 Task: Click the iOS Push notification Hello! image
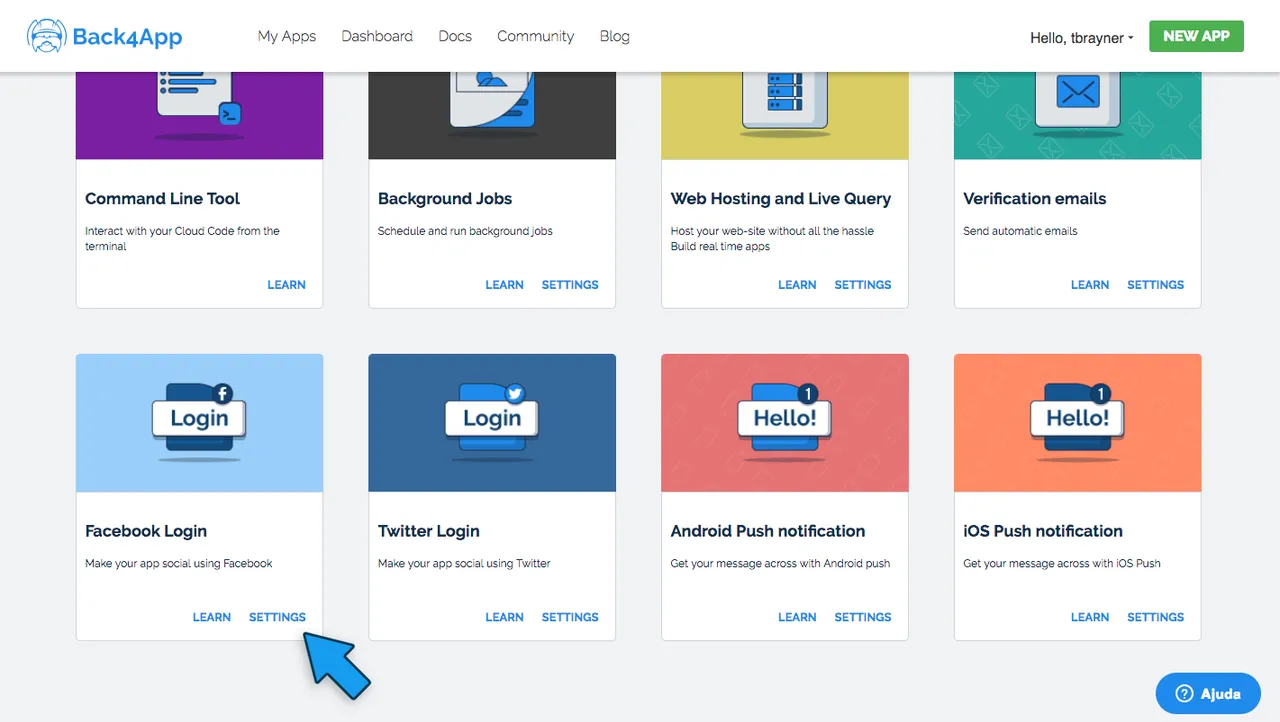(x=1077, y=422)
